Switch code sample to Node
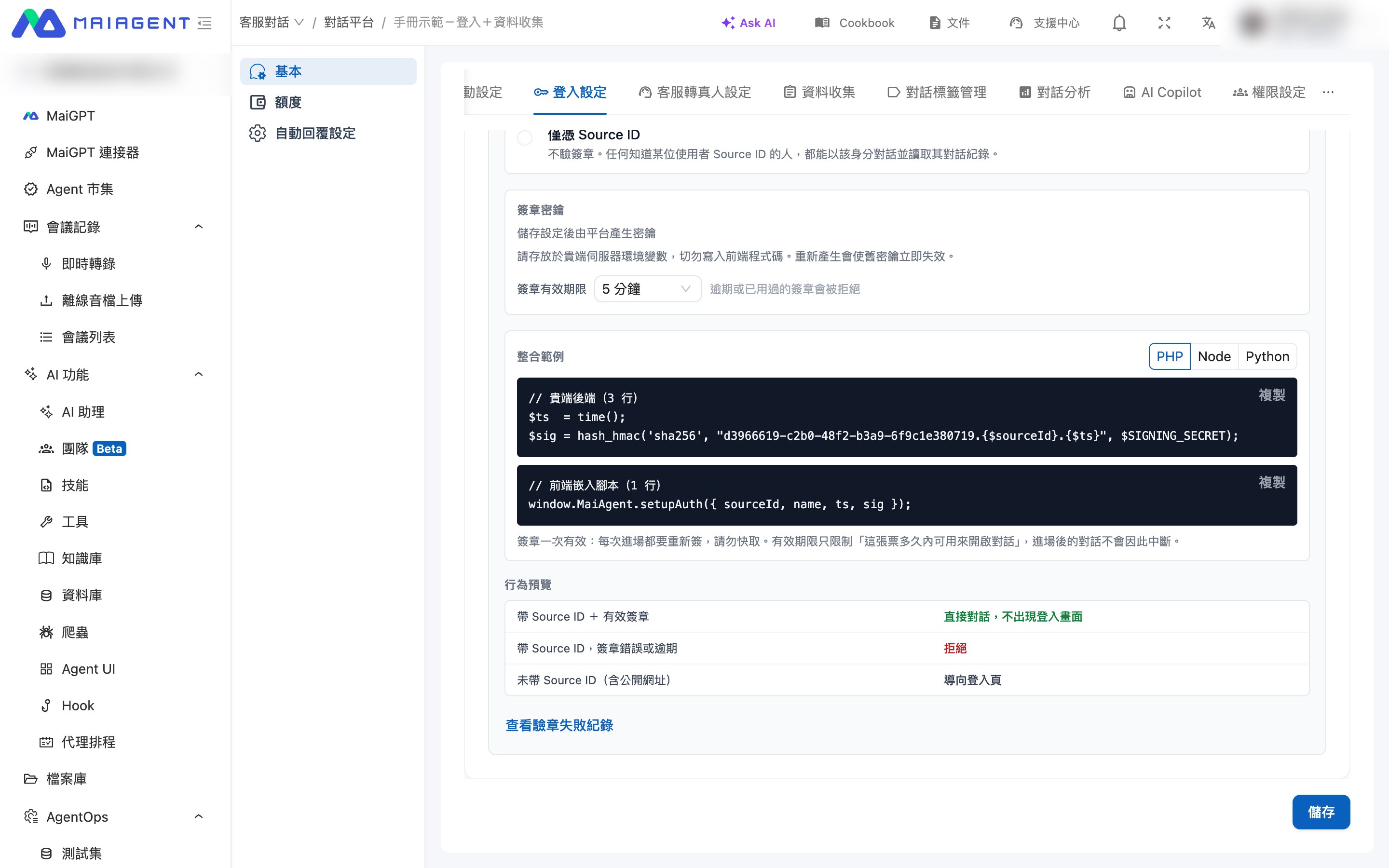This screenshot has height=868, width=1389. pos(1214,356)
